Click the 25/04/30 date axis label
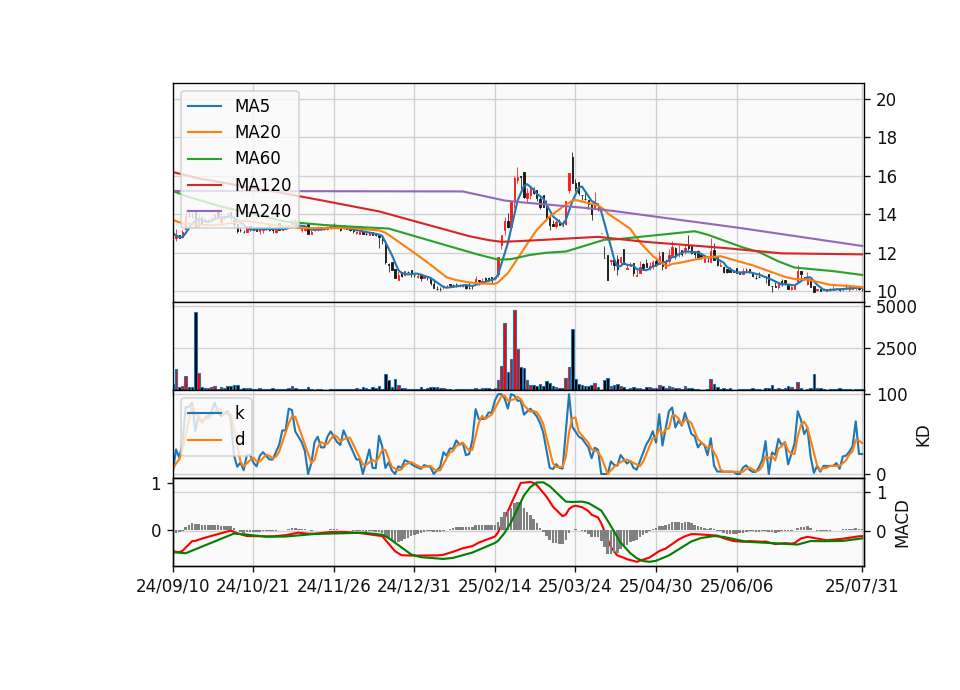The image size is (960, 690). (656, 586)
